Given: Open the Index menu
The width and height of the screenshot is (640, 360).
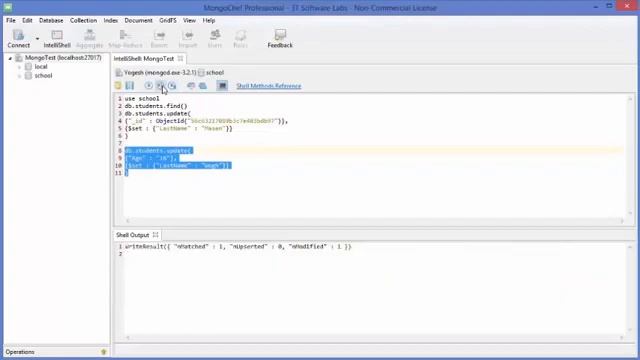Looking at the screenshot, I should click(111, 20).
